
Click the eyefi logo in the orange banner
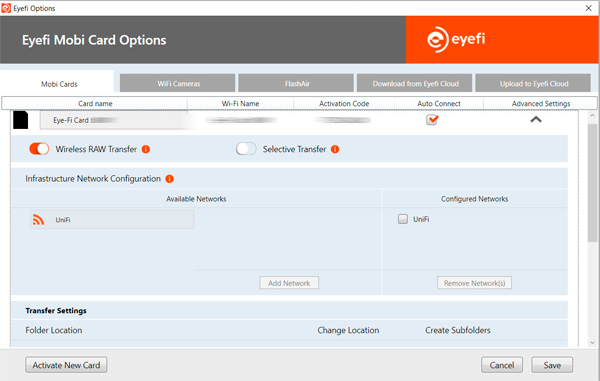pyautogui.click(x=456, y=39)
